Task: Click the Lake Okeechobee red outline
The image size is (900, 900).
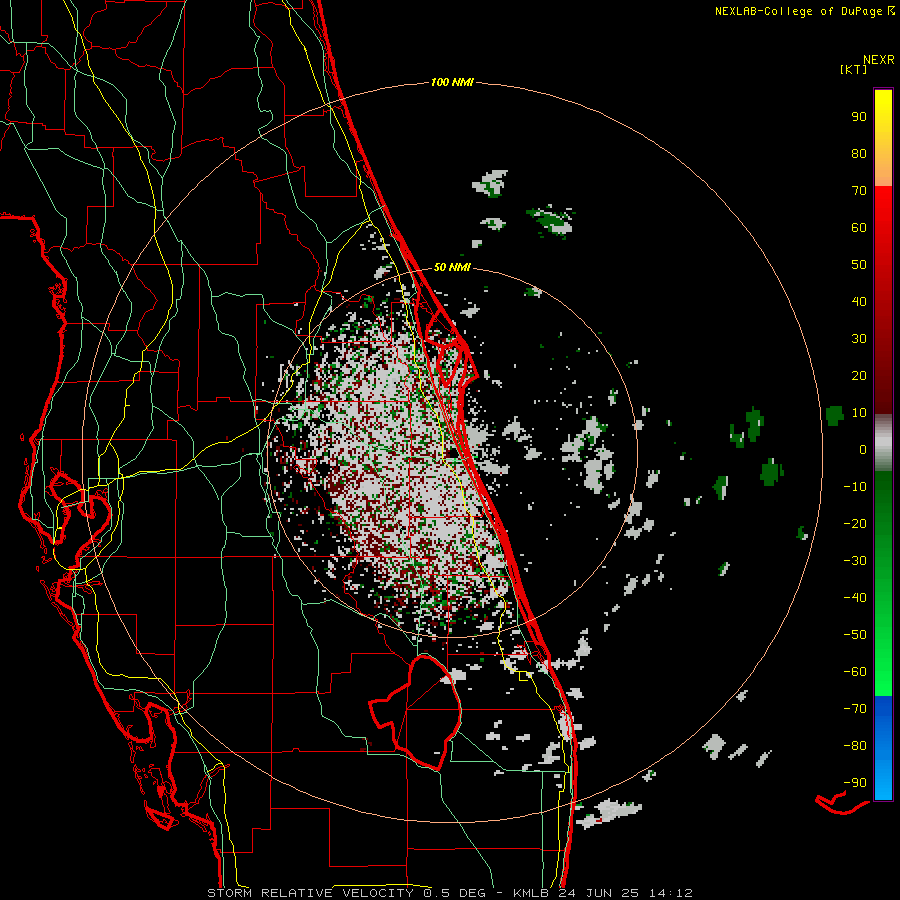Action: [x=415, y=712]
